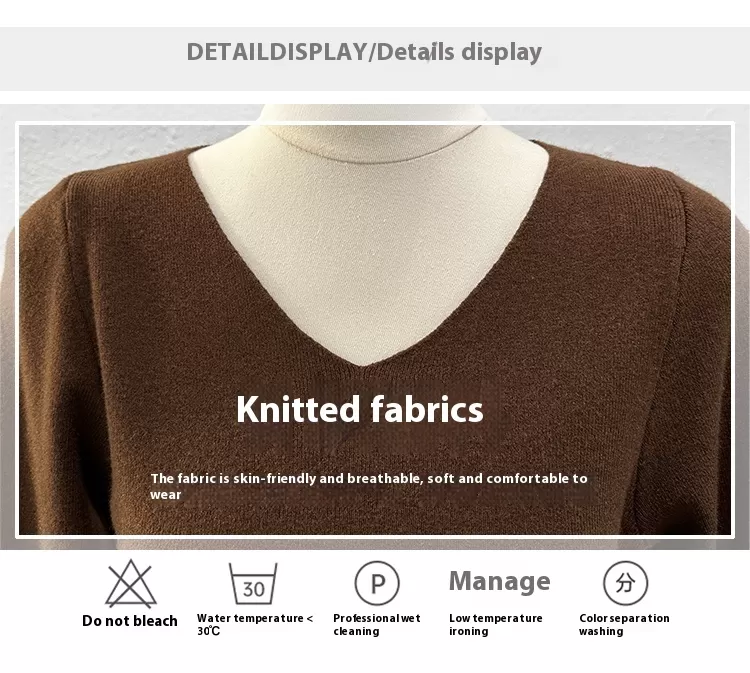Image resolution: width=750 pixels, height=673 pixels.
Task: Click the Professional wet cleaning label
Action: (377, 625)
